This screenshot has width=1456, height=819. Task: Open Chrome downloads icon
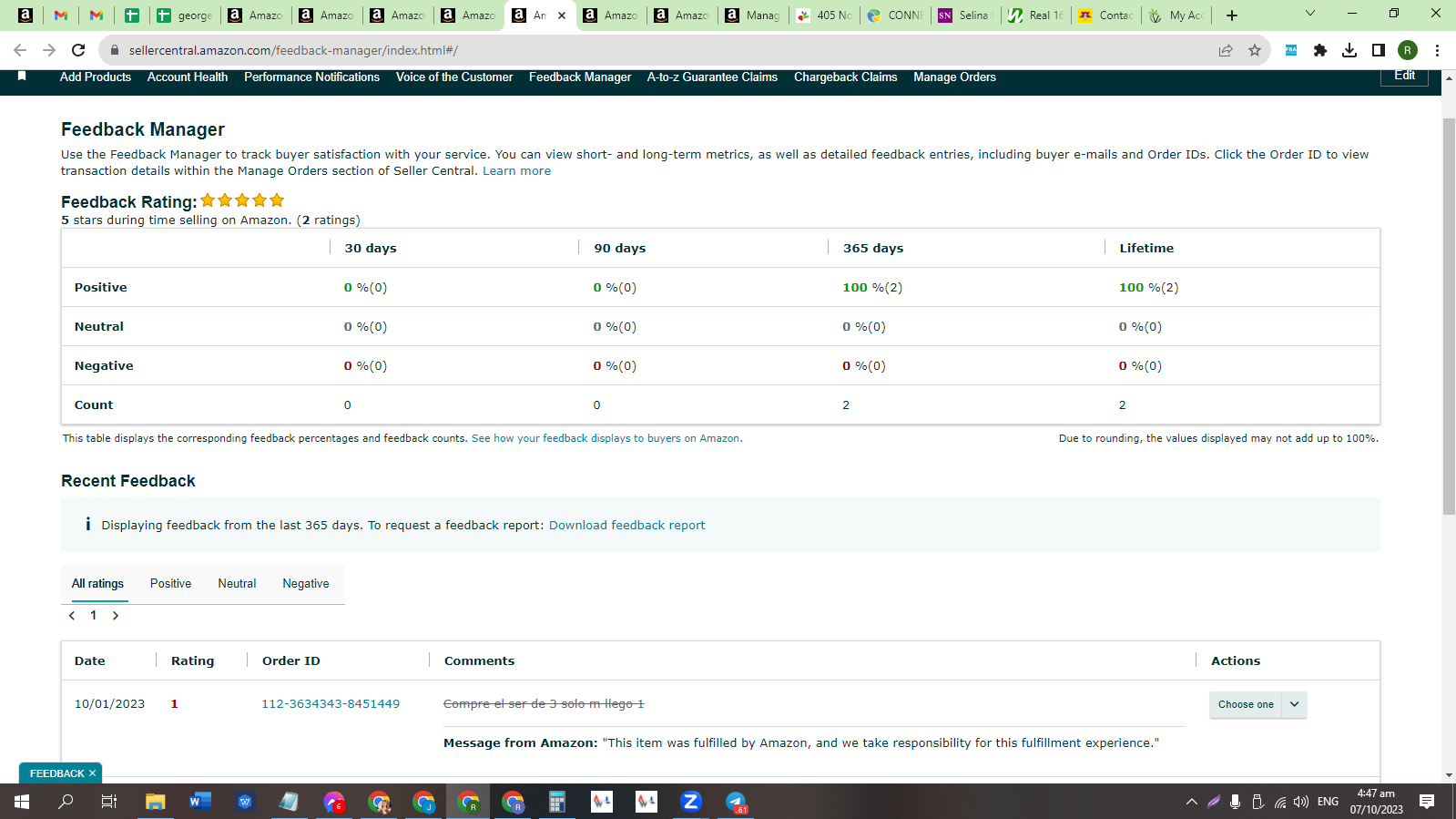click(x=1349, y=50)
